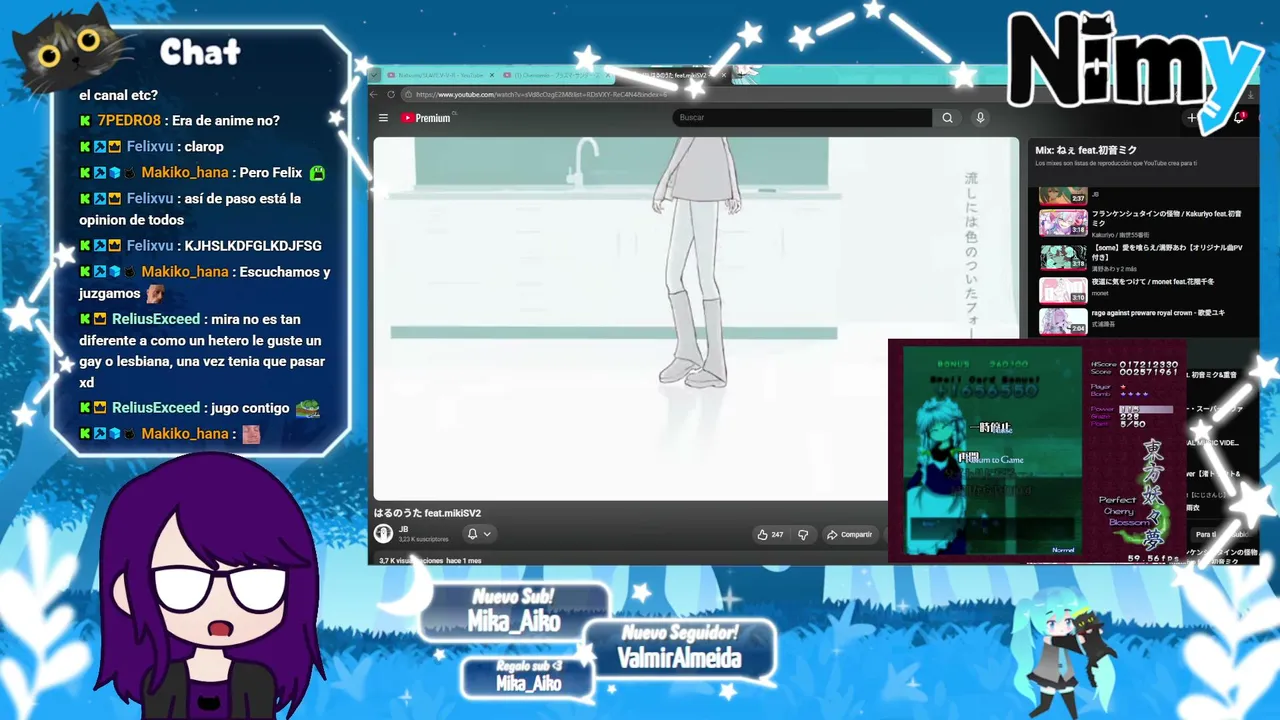1280x720 pixels.
Task: Click the 3,7 K visualizaciones description text
Action: [430, 561]
